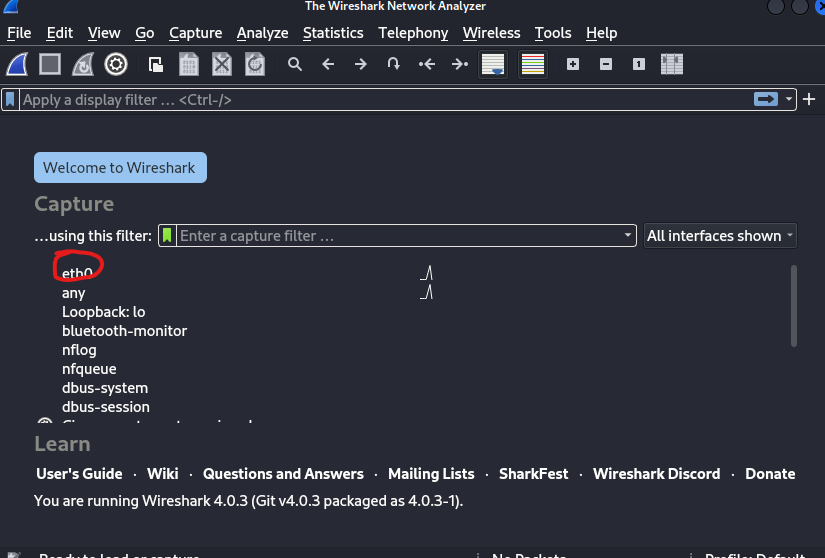Jump to last packet icon
This screenshot has height=558, width=825.
coord(460,64)
